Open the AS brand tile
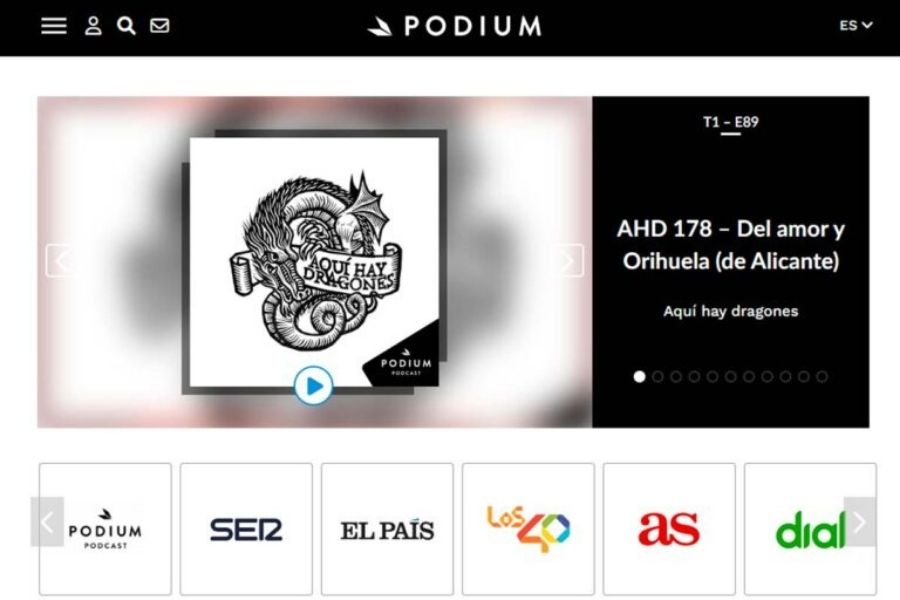The height and width of the screenshot is (600, 900). (669, 529)
